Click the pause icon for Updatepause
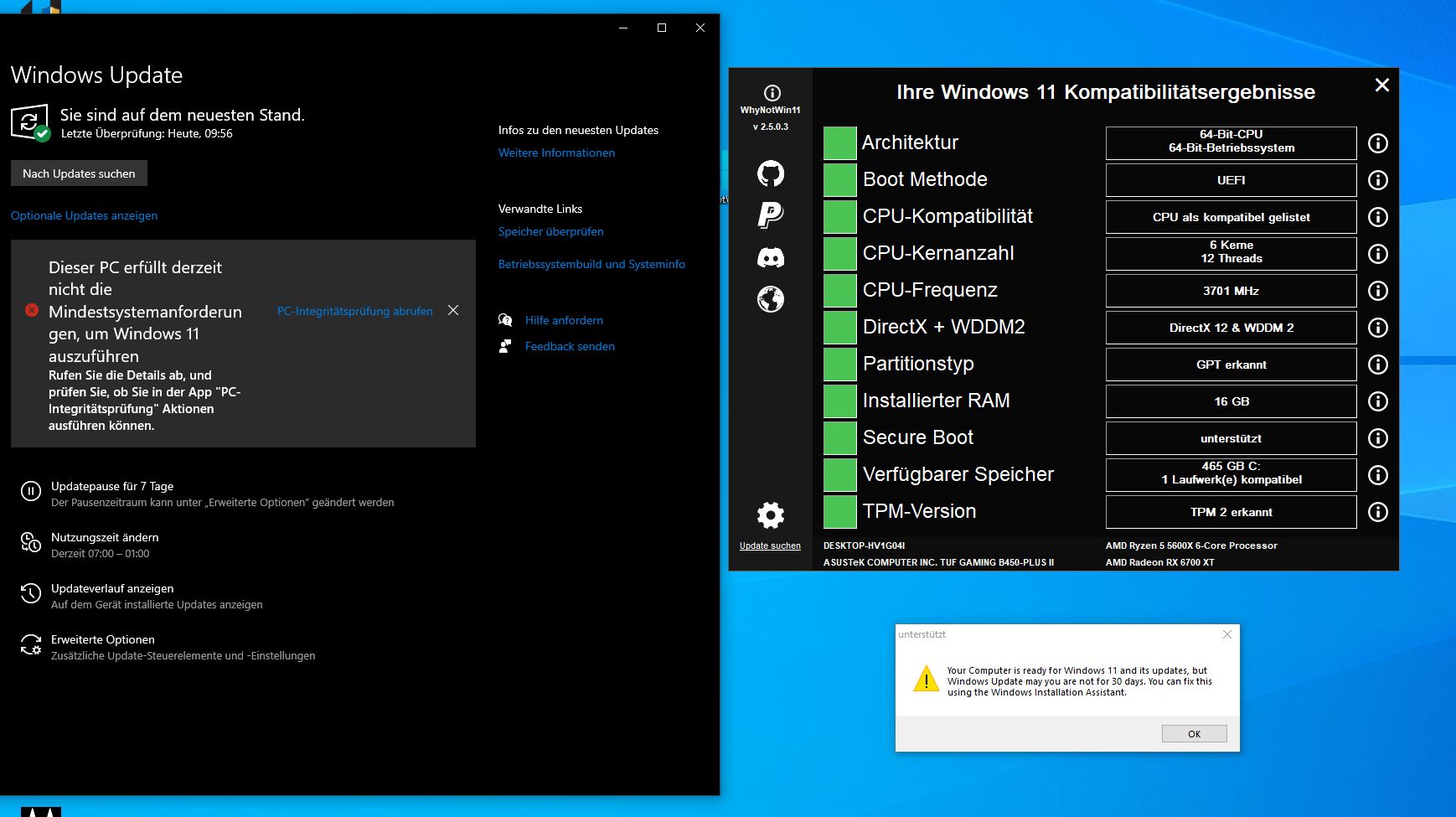1456x817 pixels. [x=31, y=492]
